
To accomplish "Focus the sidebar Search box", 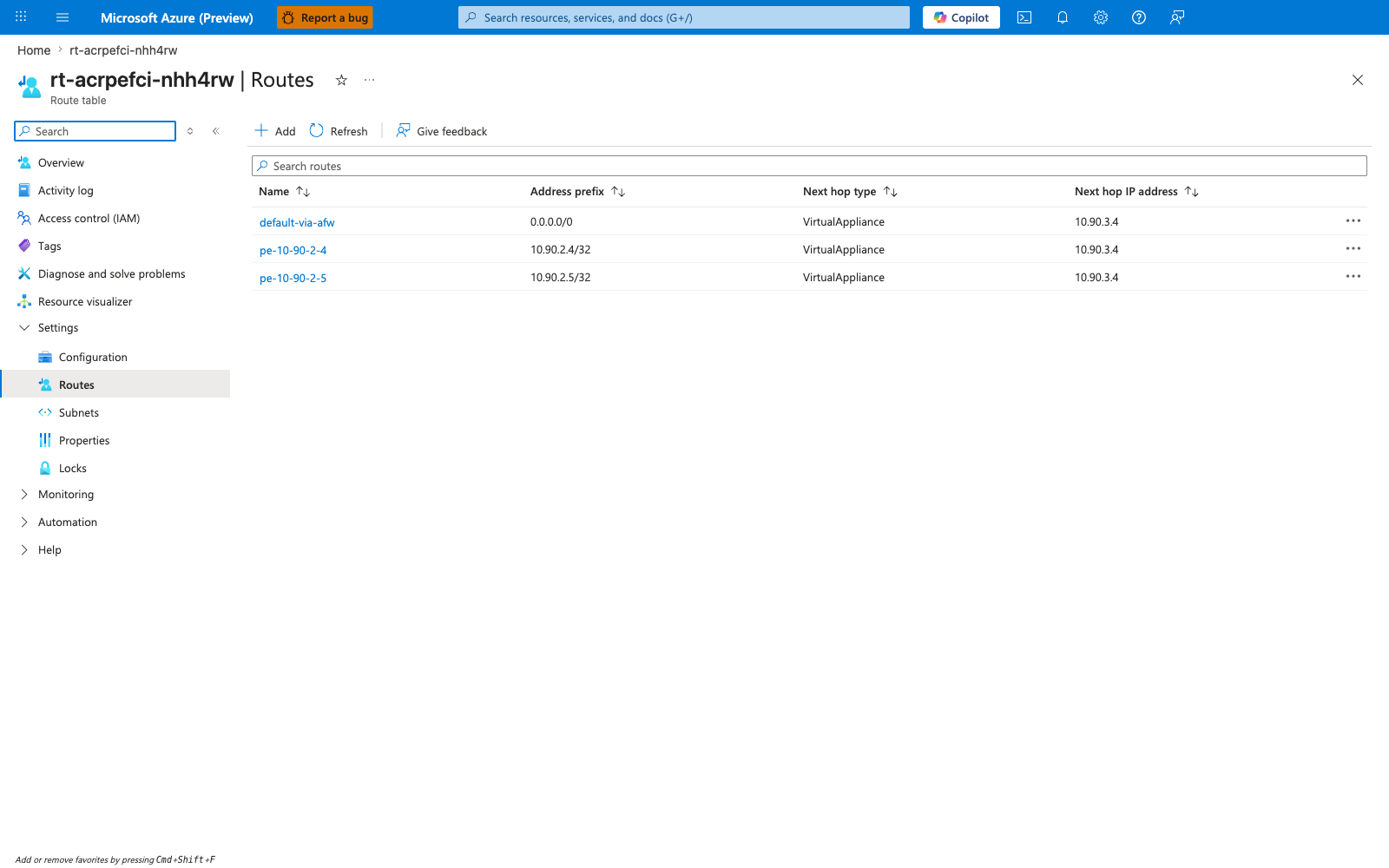I will (x=95, y=131).
